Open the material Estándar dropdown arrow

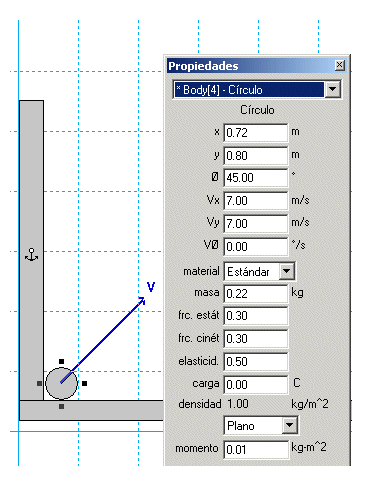point(287,271)
